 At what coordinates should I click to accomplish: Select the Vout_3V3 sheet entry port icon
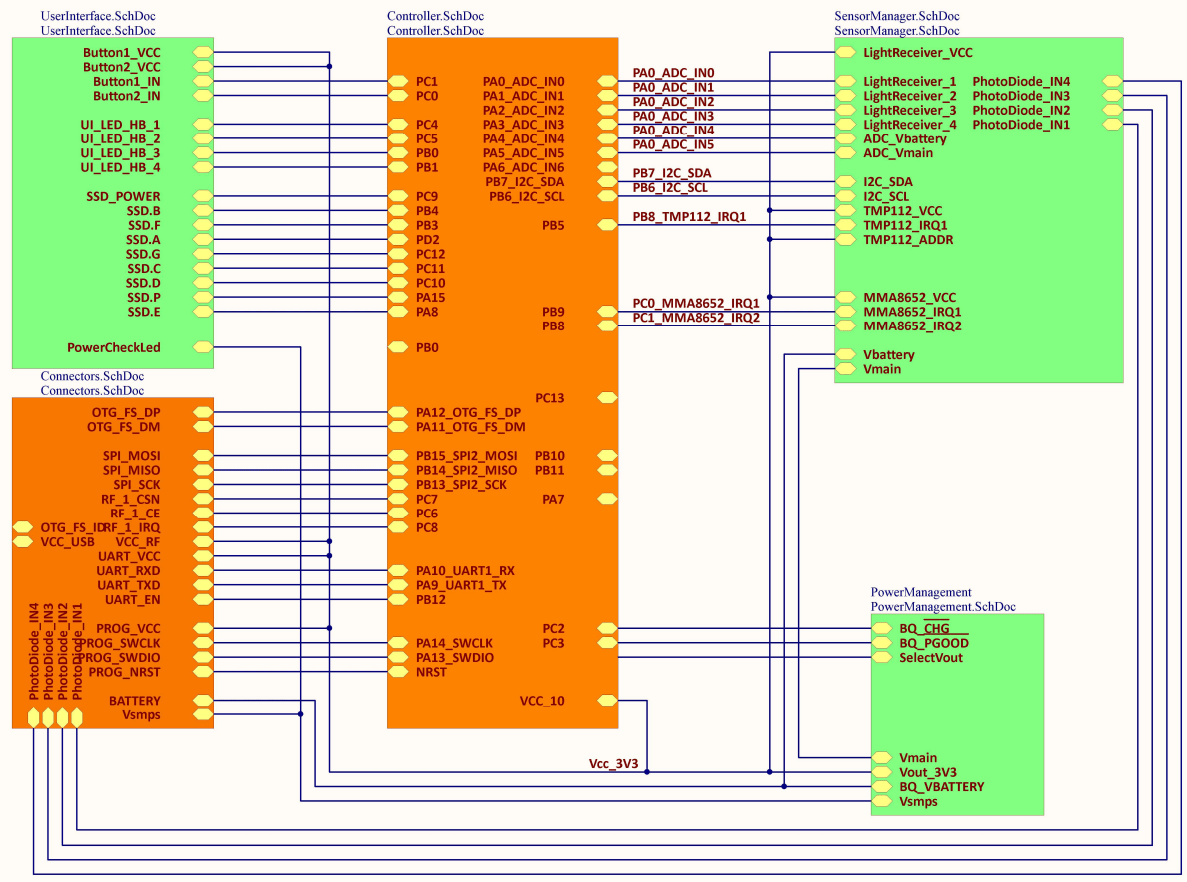(881, 772)
